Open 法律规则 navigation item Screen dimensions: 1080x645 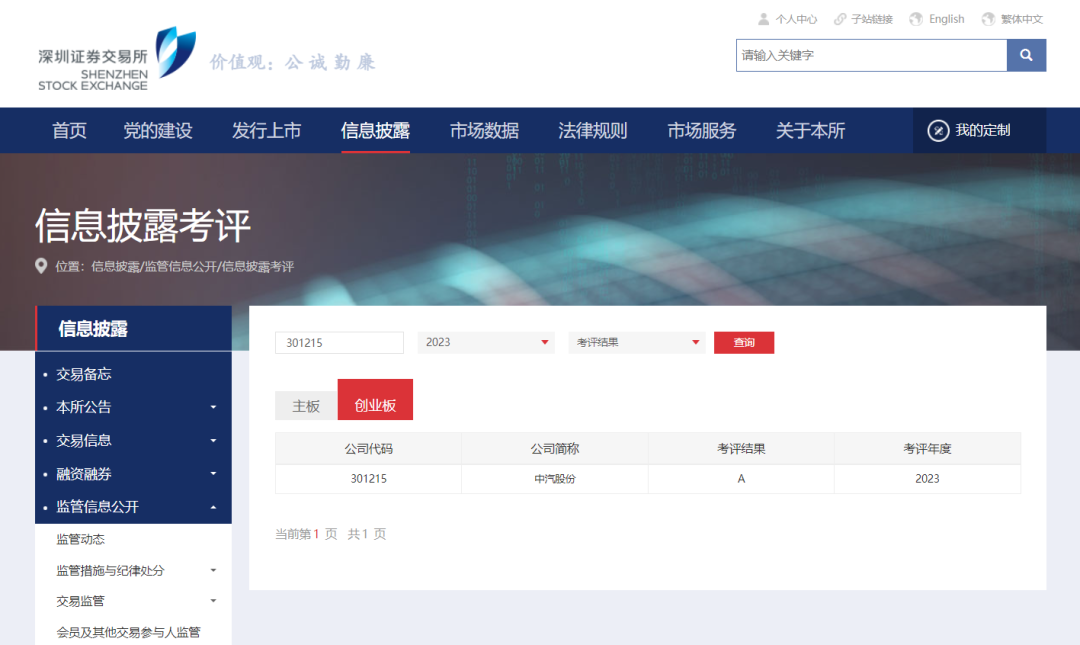coord(593,130)
